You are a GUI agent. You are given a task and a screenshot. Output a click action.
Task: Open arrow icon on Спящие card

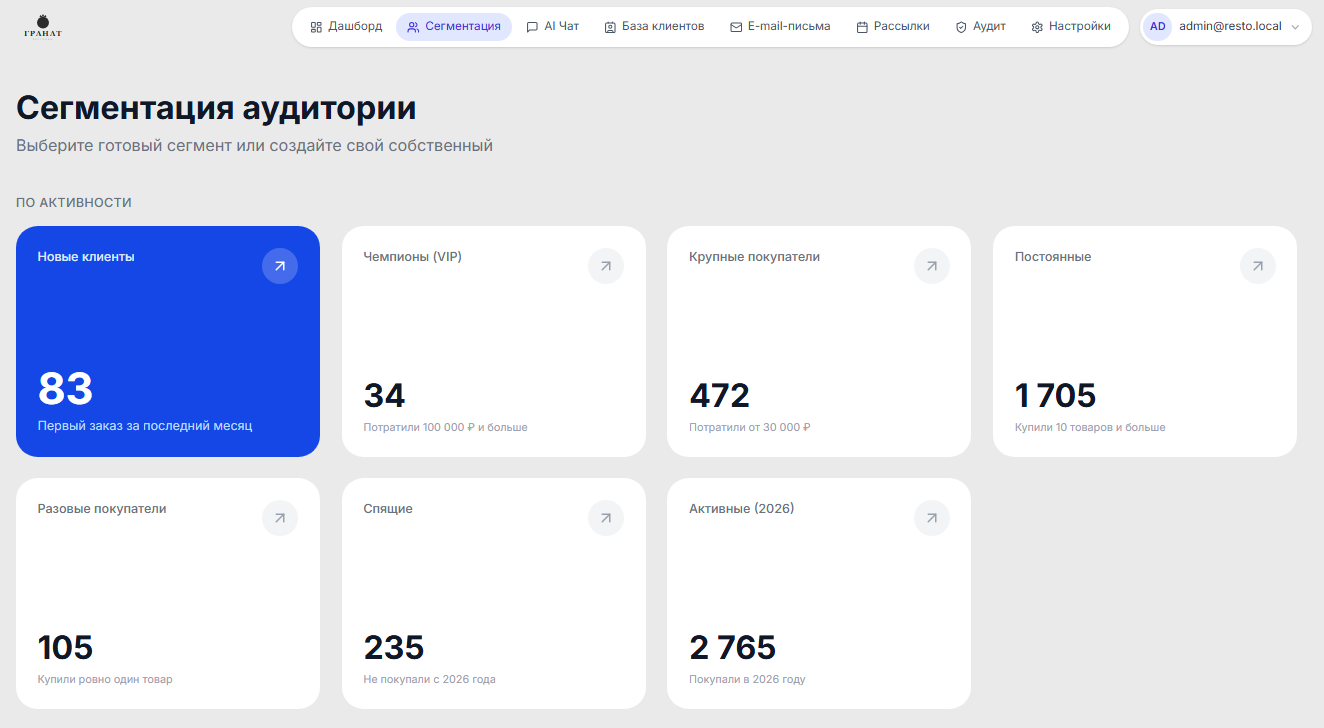point(606,518)
